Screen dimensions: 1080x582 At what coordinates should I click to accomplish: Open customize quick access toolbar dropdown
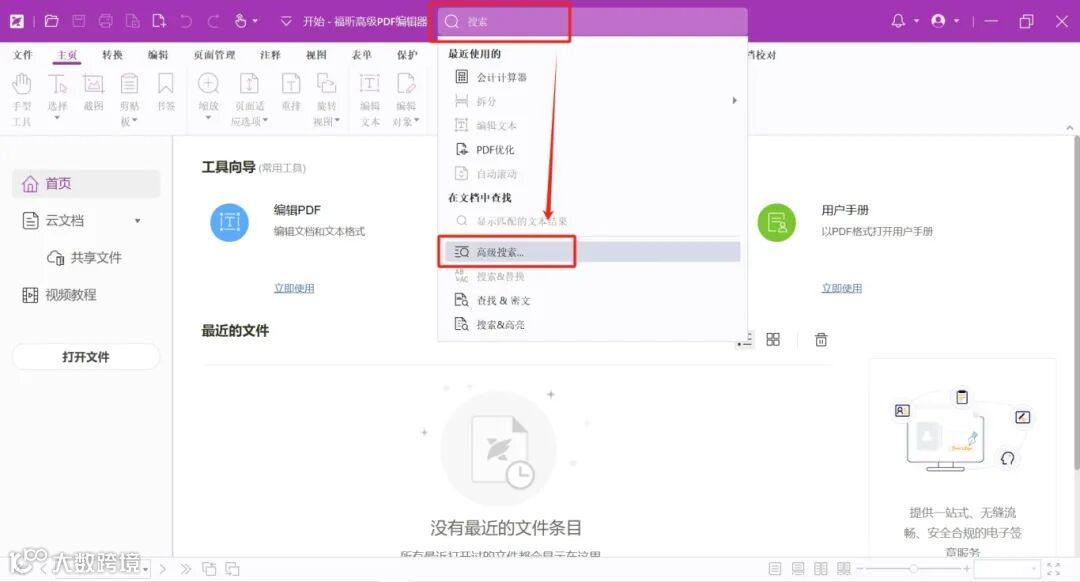click(x=286, y=21)
